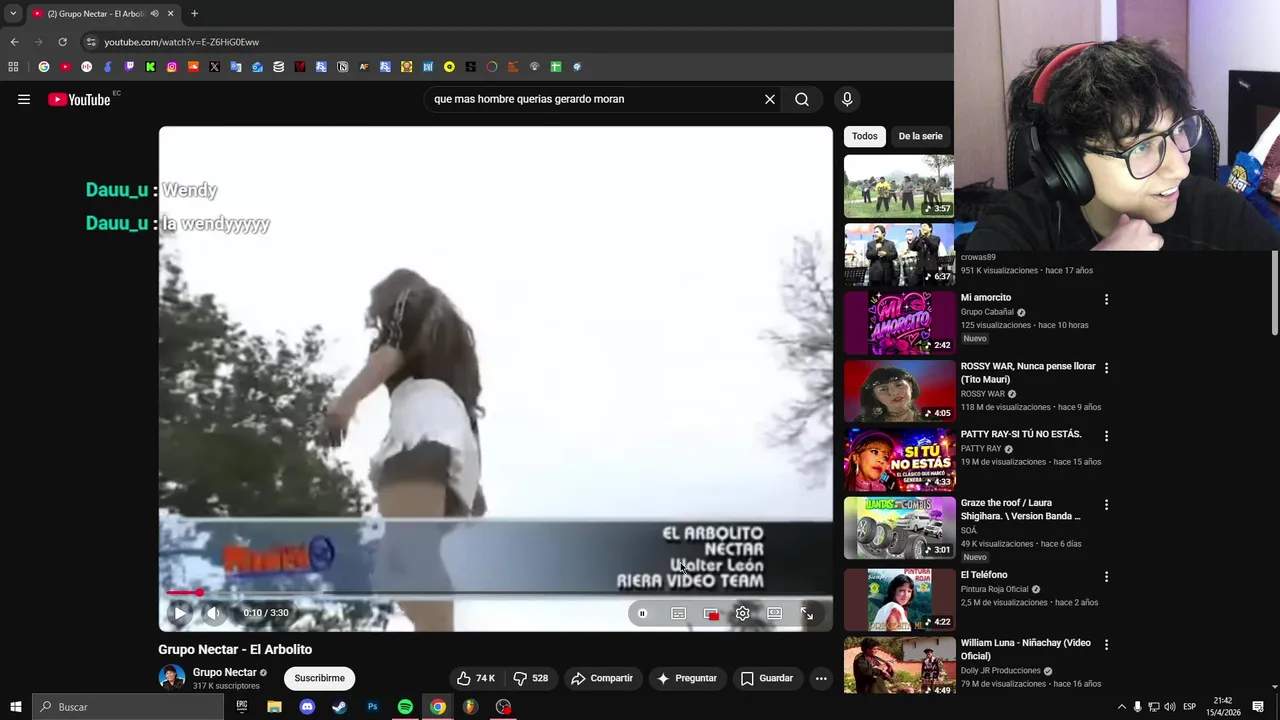Toggle the player's autoplay switch
Screen dimensions: 1280x720
pyautogui.click(x=642, y=613)
